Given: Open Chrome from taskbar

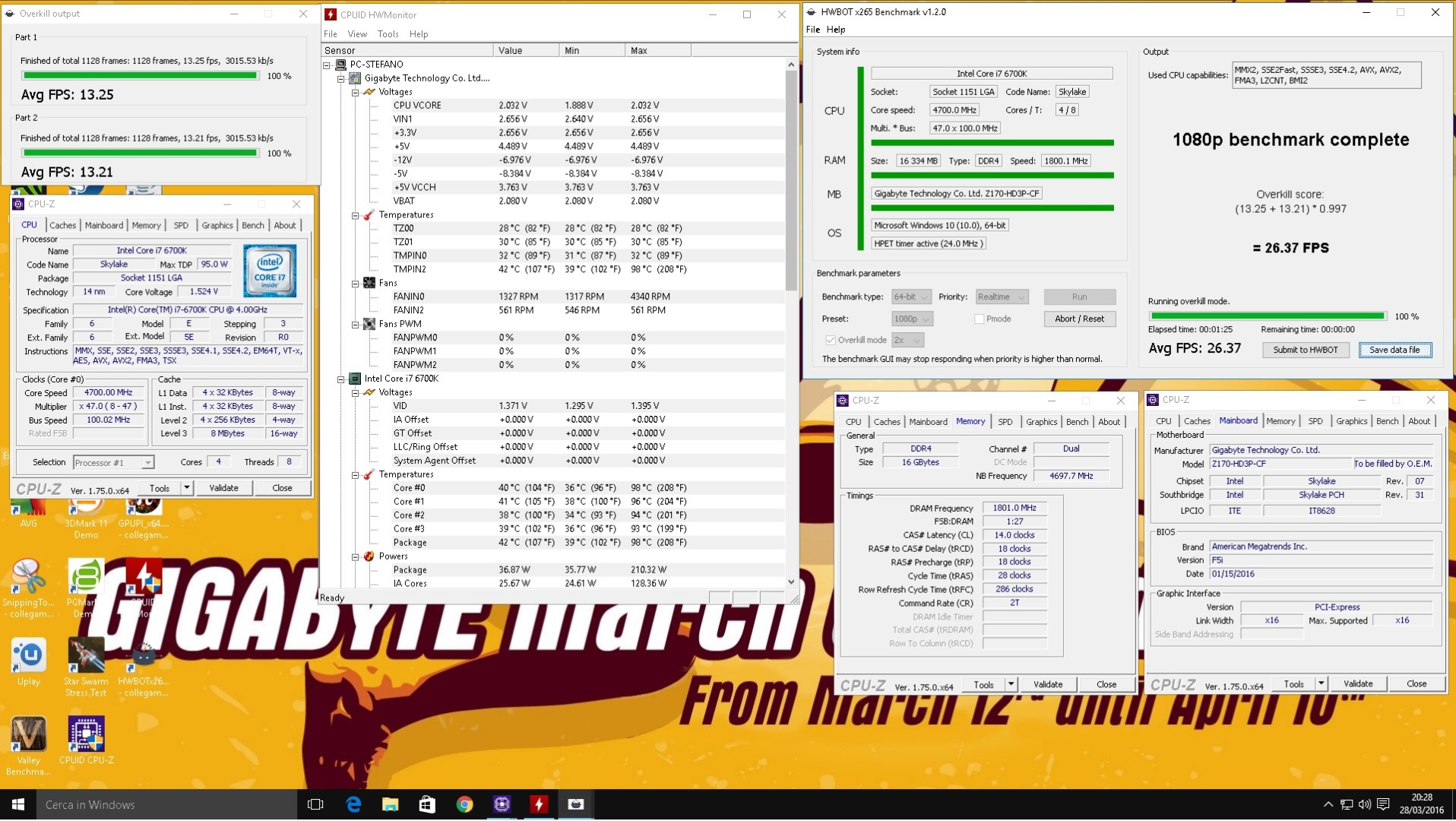Looking at the screenshot, I should [x=464, y=804].
